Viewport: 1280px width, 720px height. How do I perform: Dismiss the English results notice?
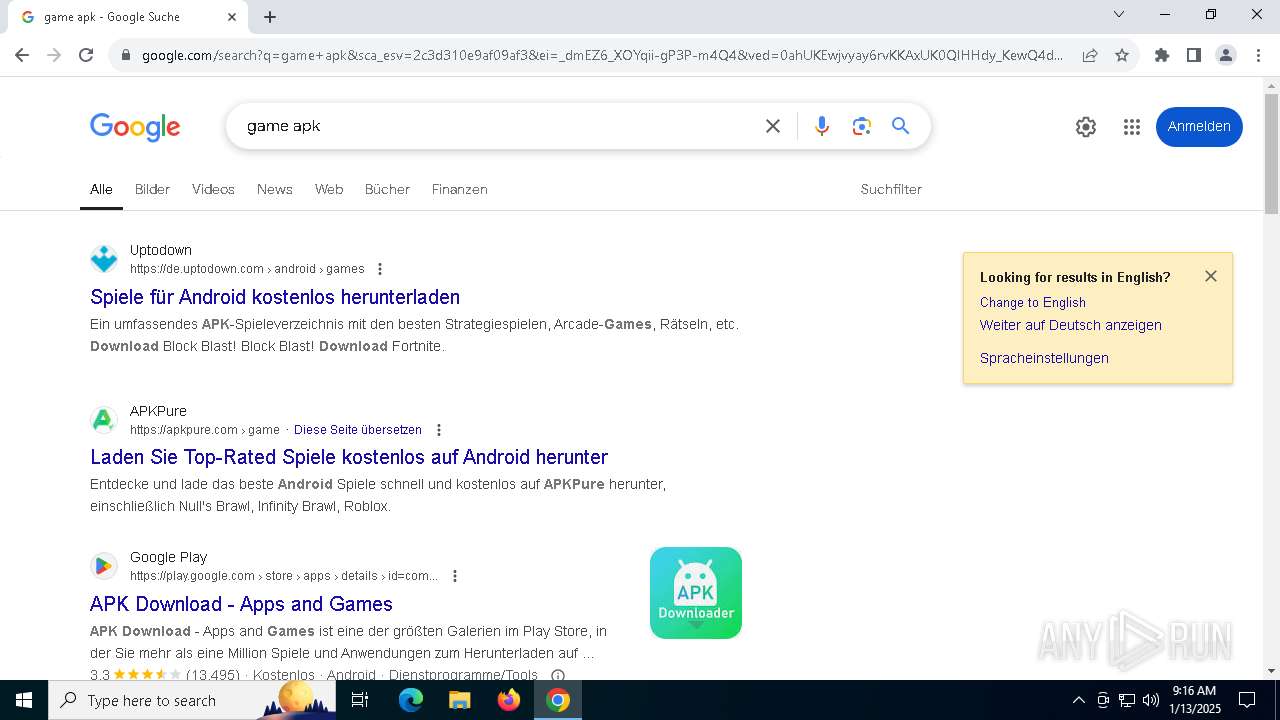(x=1211, y=276)
